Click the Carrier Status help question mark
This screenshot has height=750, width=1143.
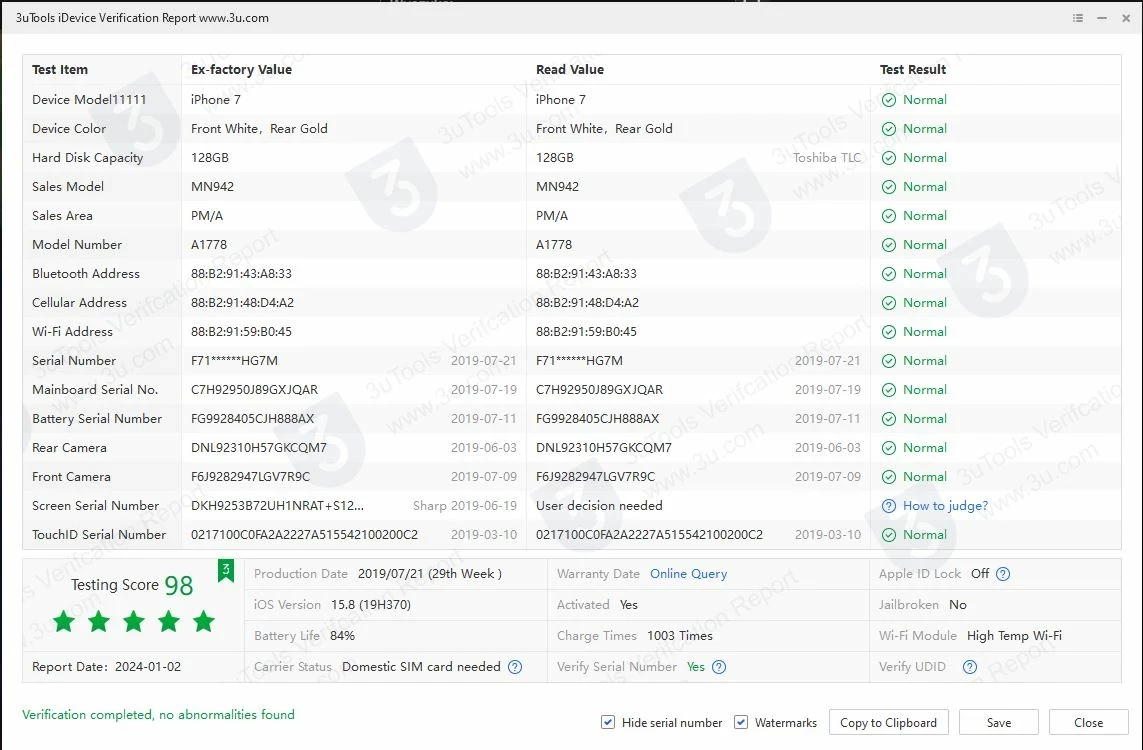pyautogui.click(x=515, y=667)
